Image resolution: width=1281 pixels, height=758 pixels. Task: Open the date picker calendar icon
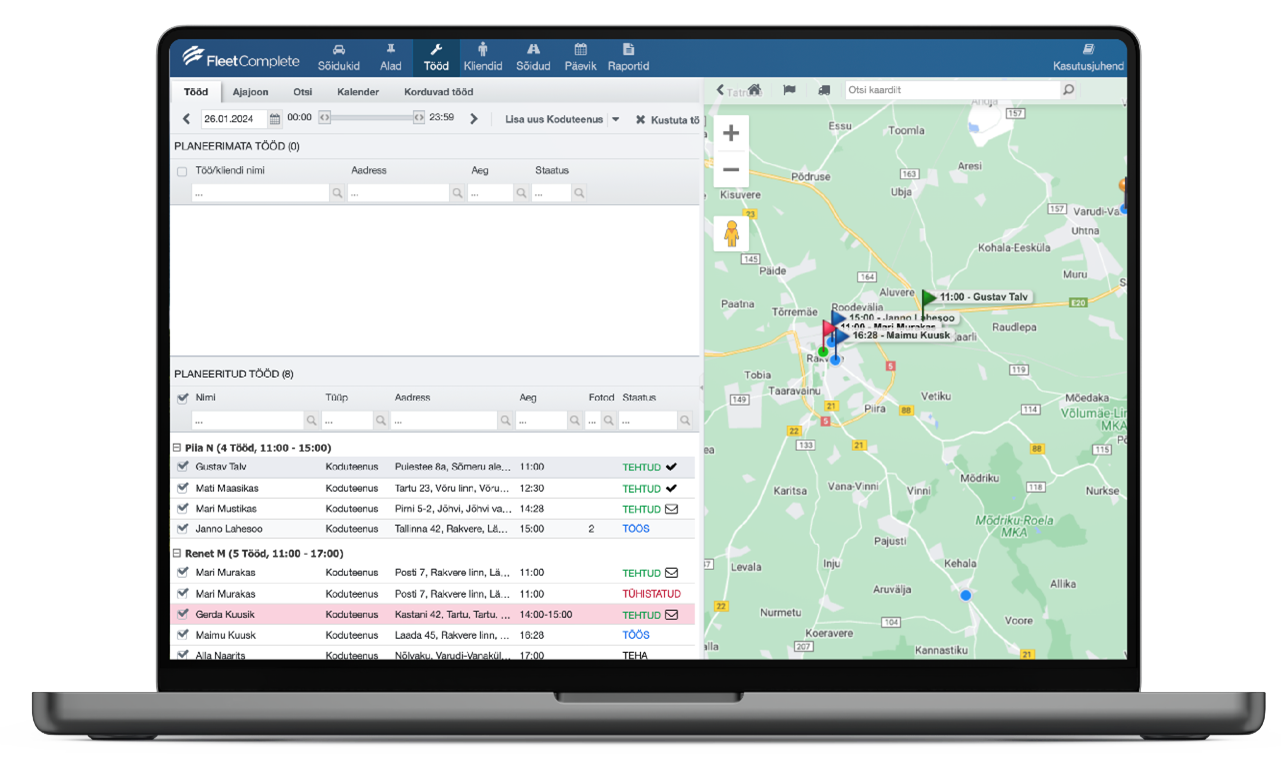275,119
